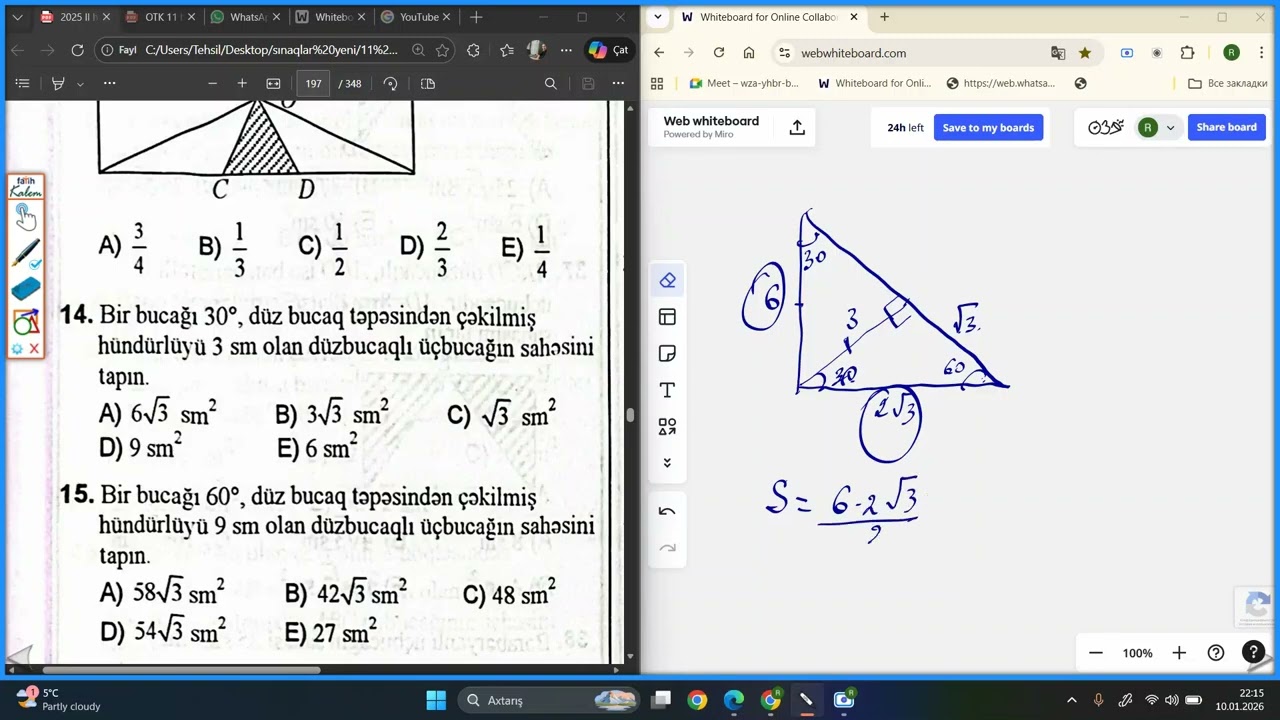Viewport: 1280px width, 720px height.
Task: Click Share board button
Action: pyautogui.click(x=1226, y=127)
